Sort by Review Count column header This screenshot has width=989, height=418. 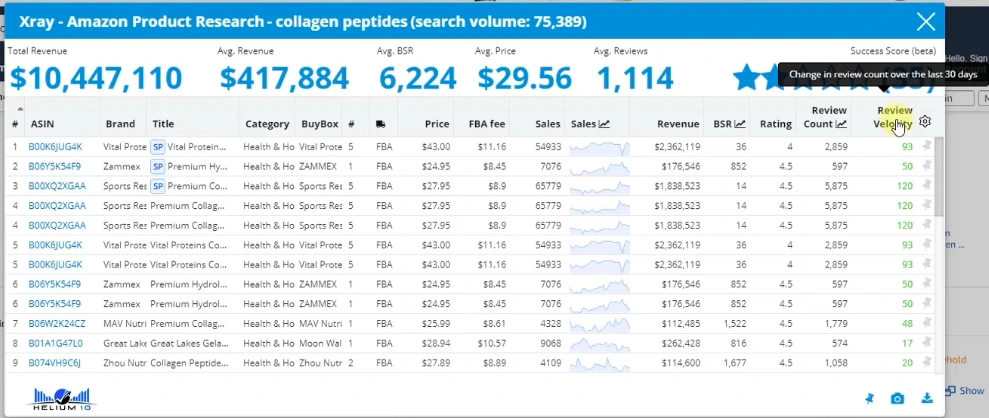(825, 117)
